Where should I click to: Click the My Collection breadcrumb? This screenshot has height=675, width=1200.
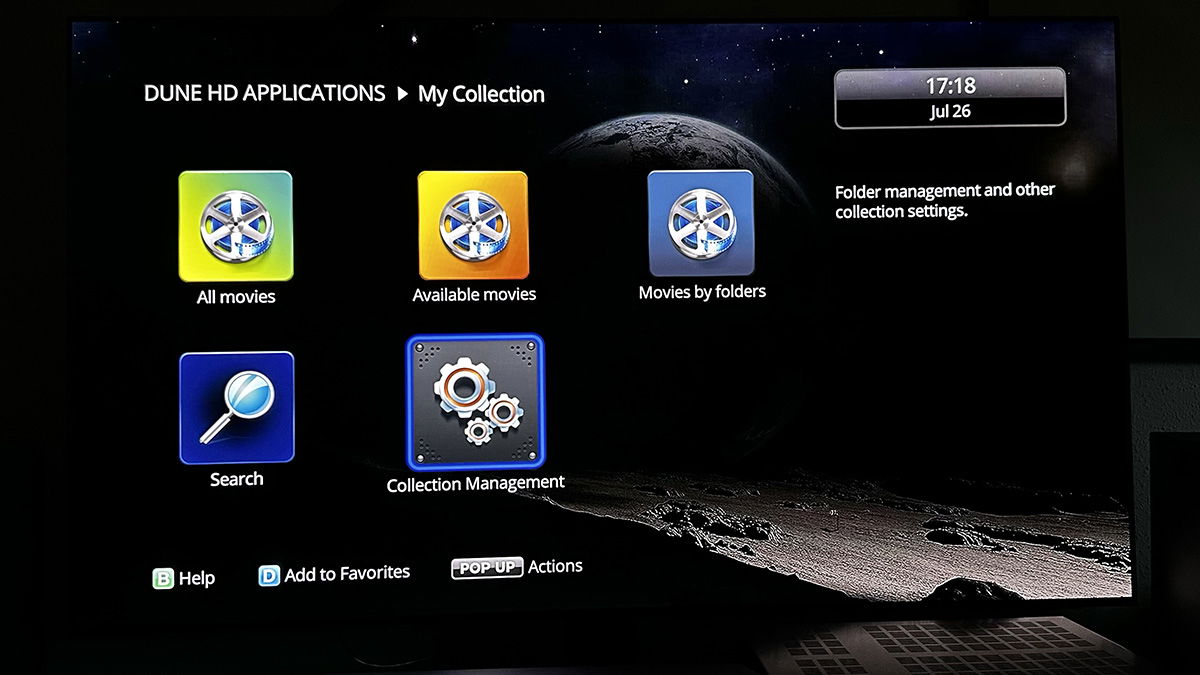tap(481, 94)
